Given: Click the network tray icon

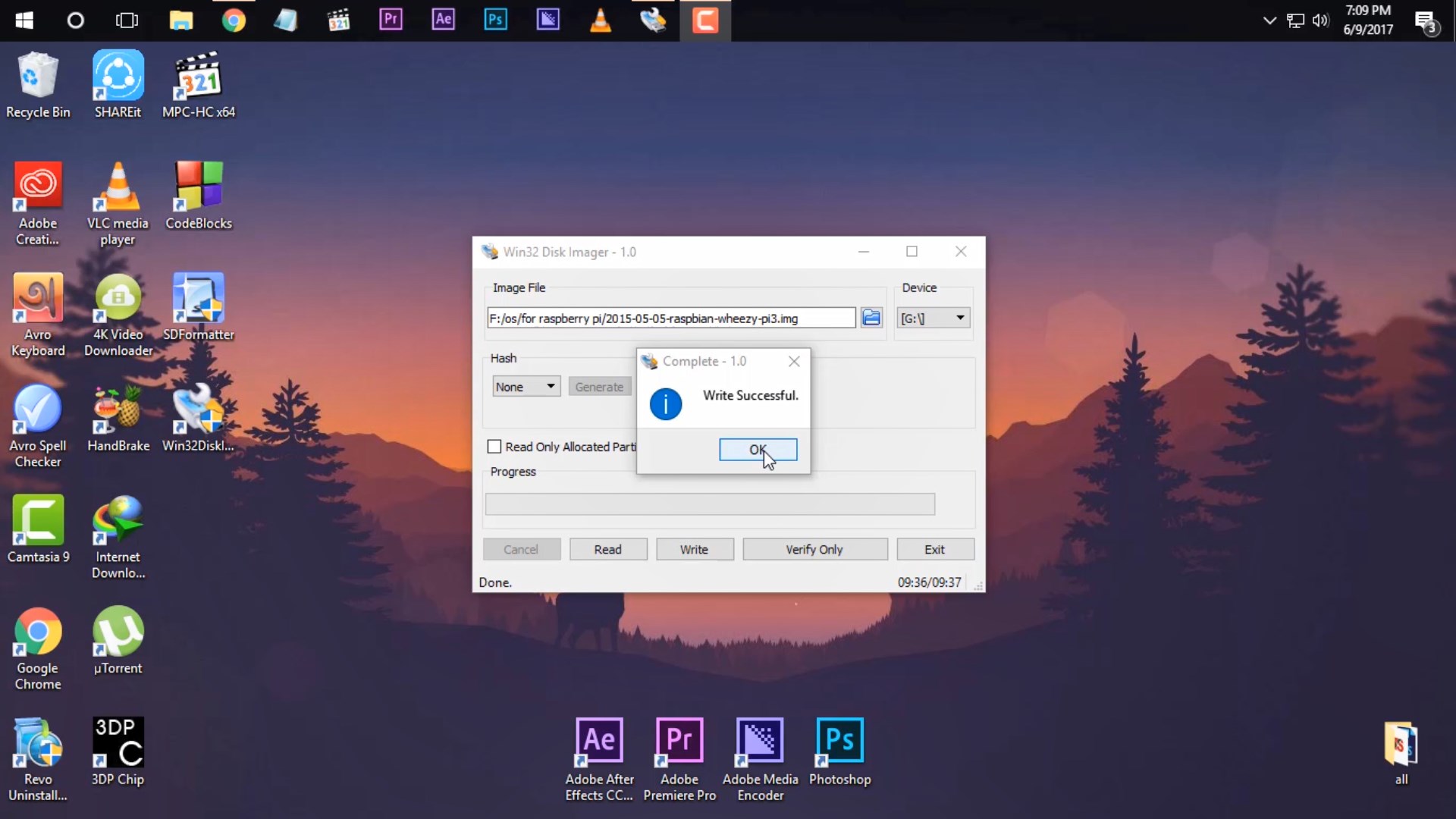Looking at the screenshot, I should (x=1295, y=20).
